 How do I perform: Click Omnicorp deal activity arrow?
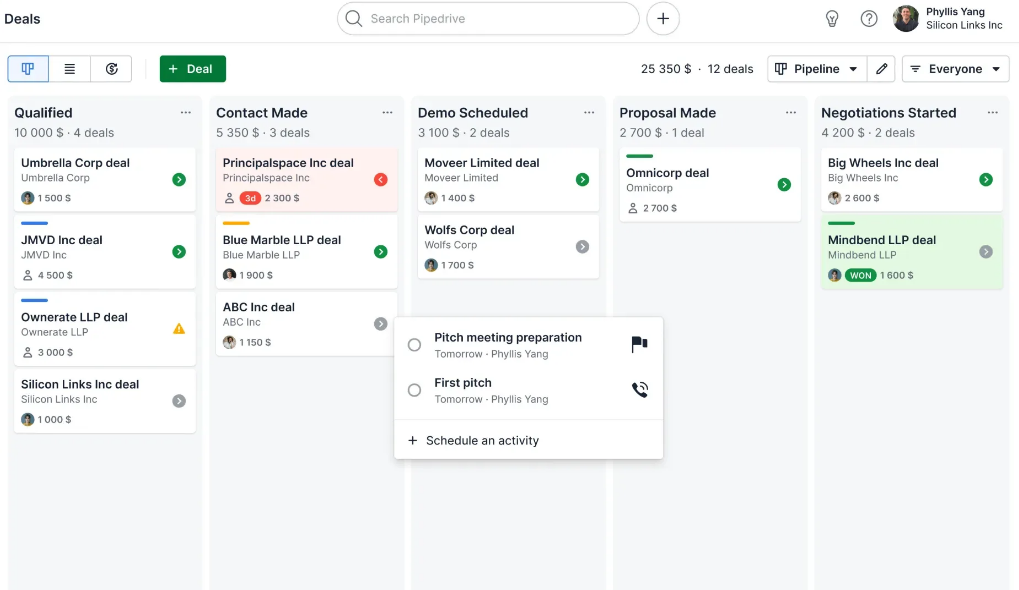tap(784, 185)
